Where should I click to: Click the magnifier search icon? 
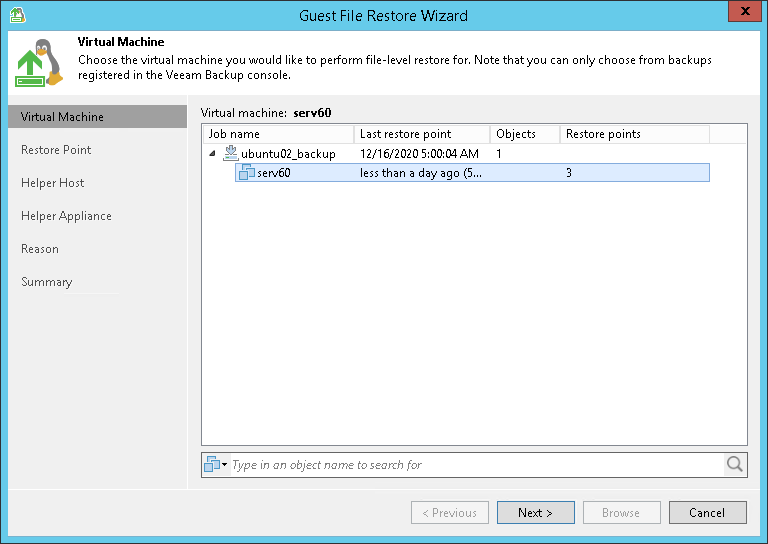point(734,464)
